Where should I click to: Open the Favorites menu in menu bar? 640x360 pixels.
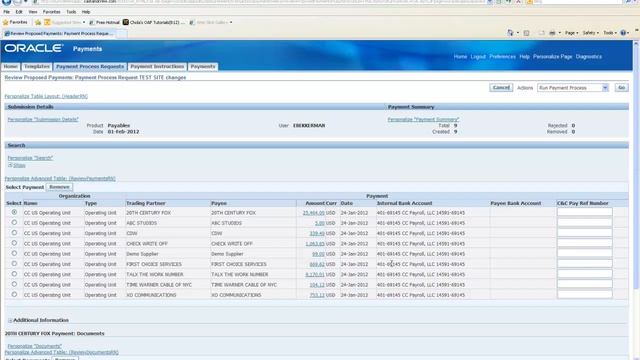[x=51, y=12]
